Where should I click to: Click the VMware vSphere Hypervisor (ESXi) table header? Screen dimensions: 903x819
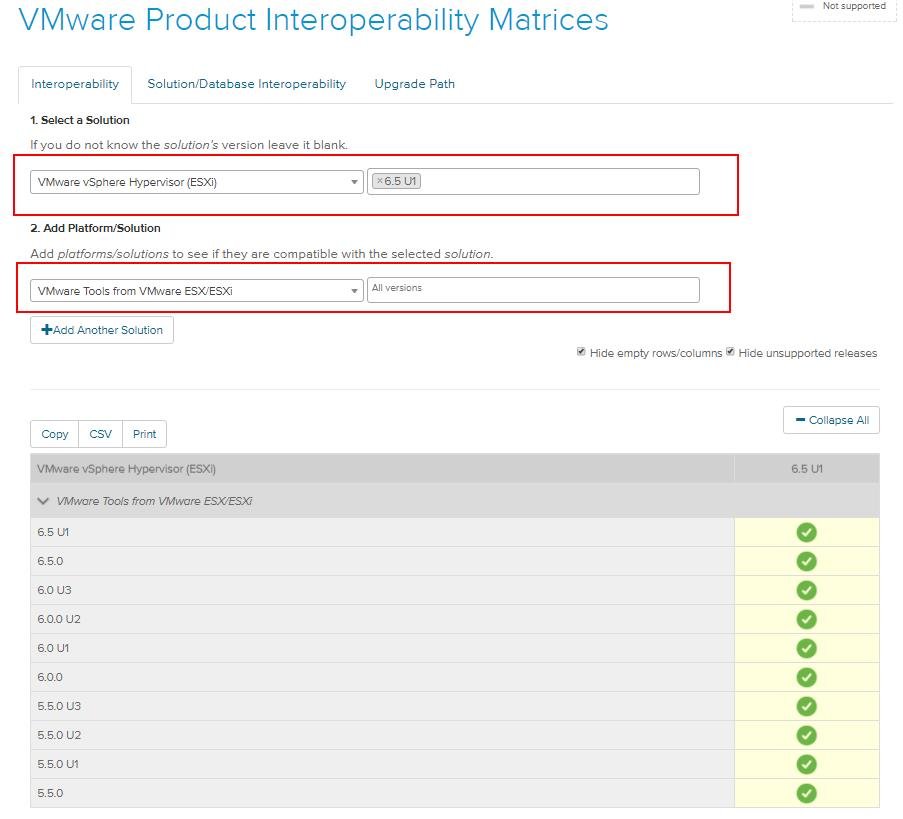(x=126, y=469)
